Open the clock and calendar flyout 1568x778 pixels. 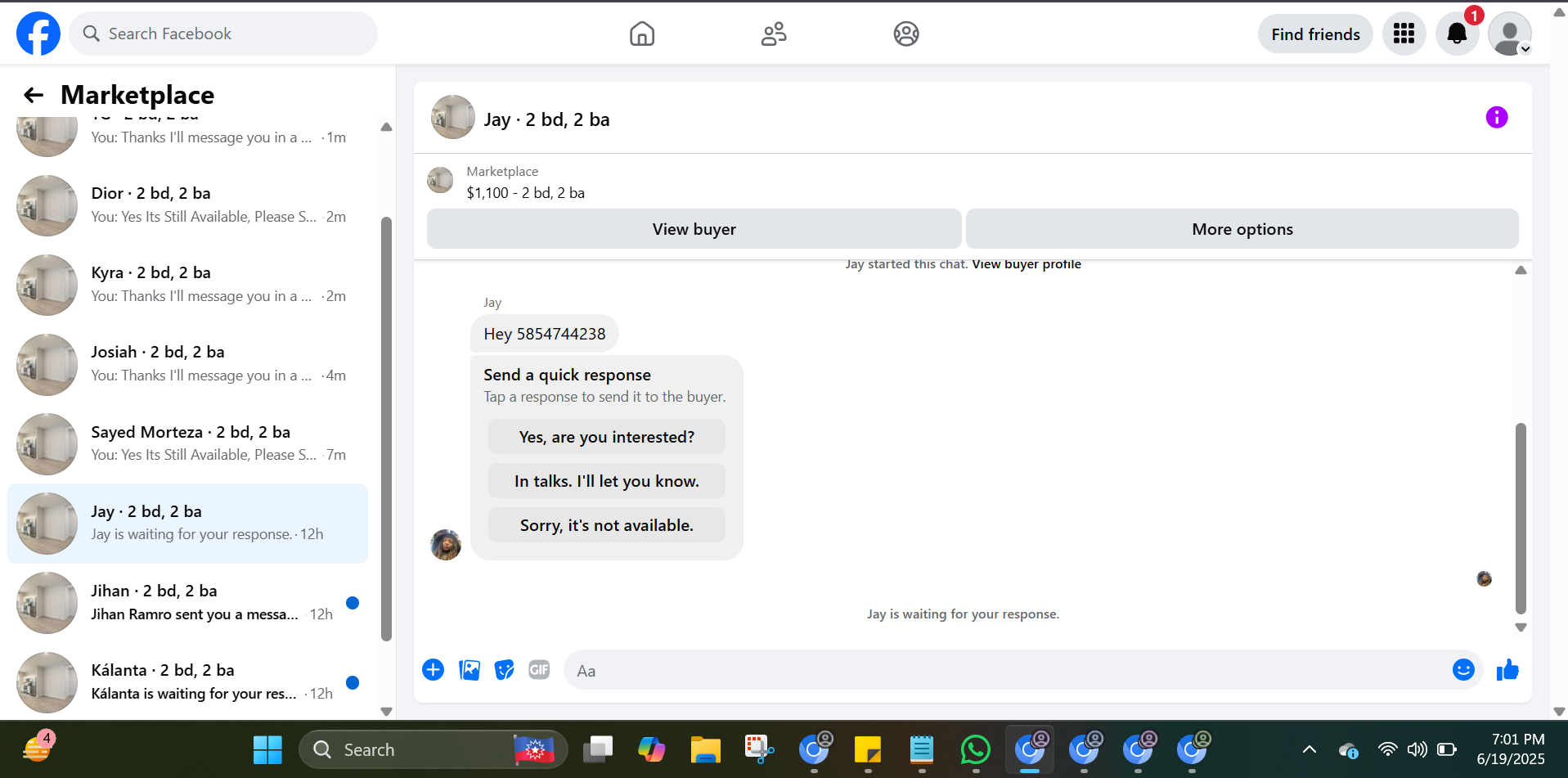pos(1511,749)
